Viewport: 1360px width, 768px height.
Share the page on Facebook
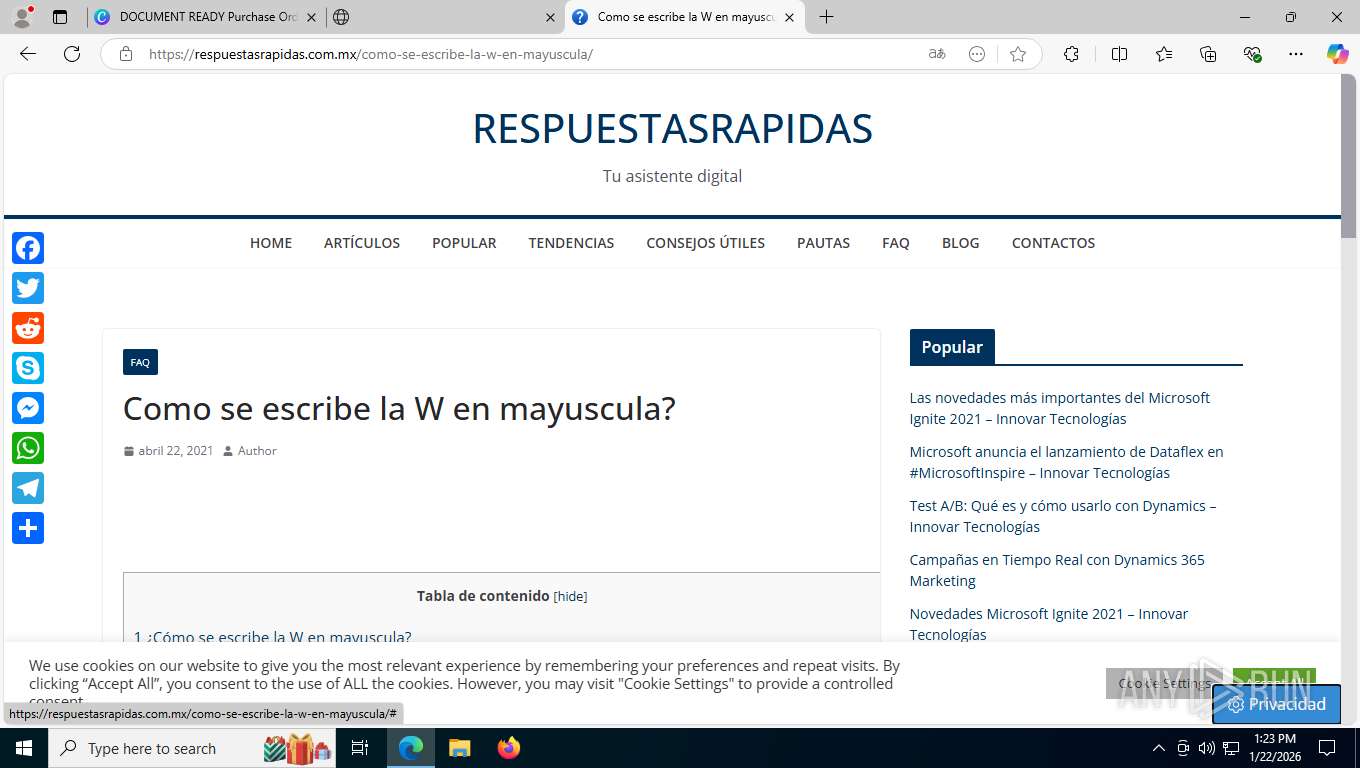click(x=28, y=248)
